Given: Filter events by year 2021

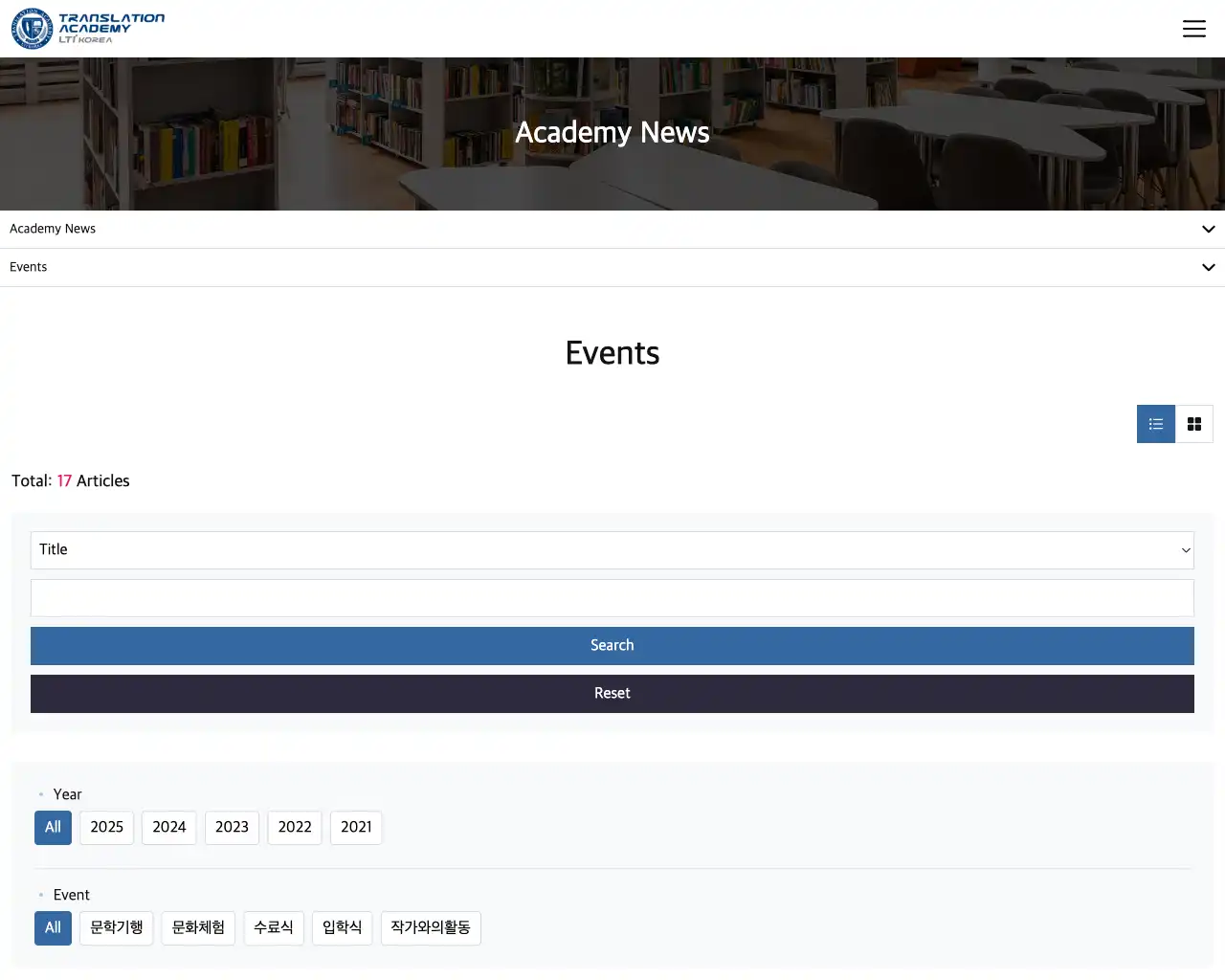Looking at the screenshot, I should click(356, 828).
